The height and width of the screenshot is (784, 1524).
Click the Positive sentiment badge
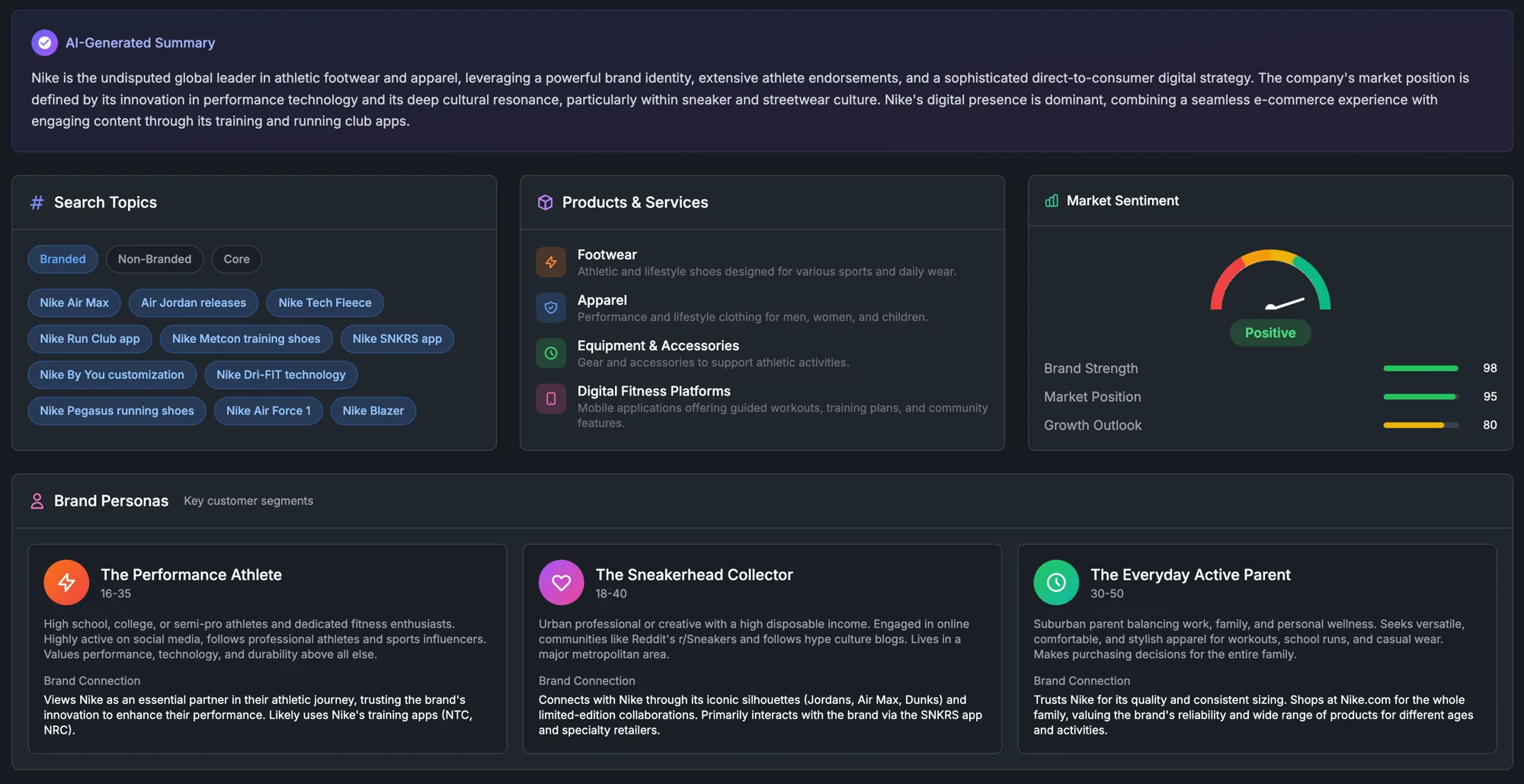pyautogui.click(x=1270, y=333)
